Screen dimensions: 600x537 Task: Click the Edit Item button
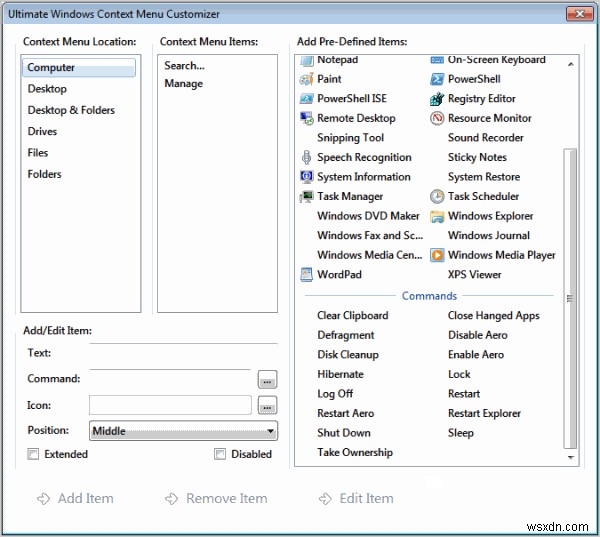[356, 499]
